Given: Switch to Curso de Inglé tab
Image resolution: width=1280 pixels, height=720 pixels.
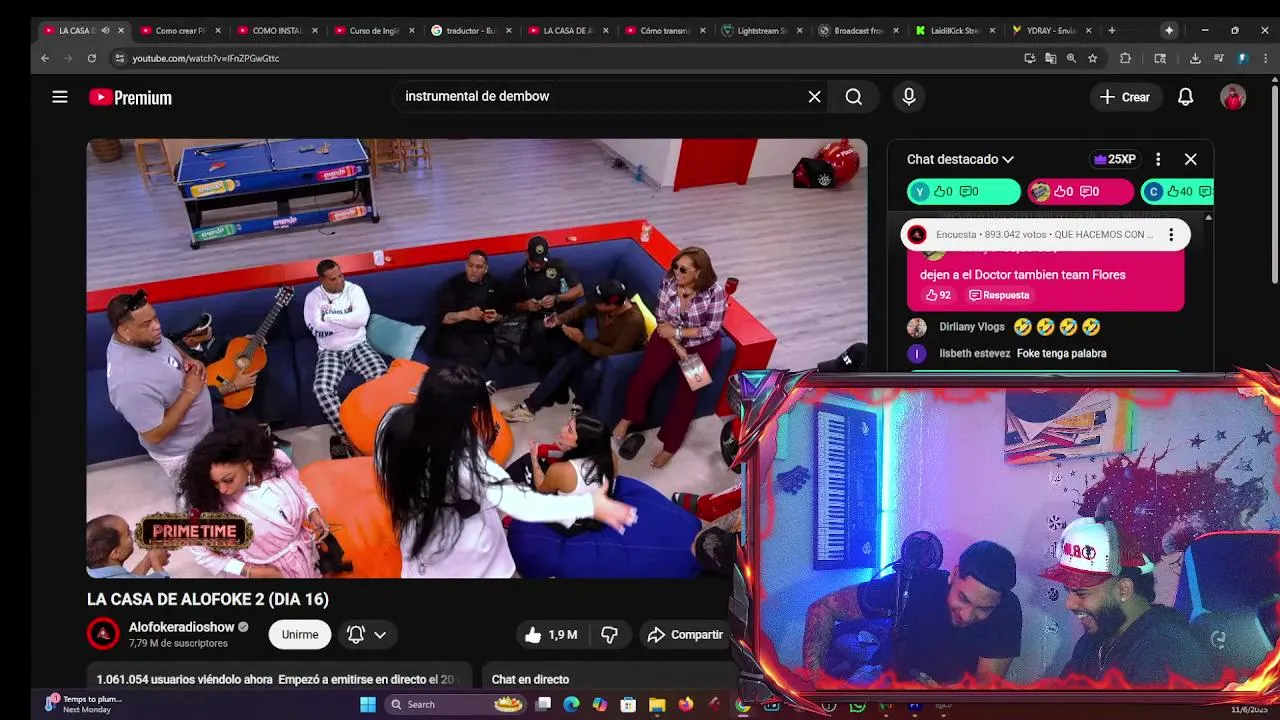Looking at the screenshot, I should click(x=373, y=31).
